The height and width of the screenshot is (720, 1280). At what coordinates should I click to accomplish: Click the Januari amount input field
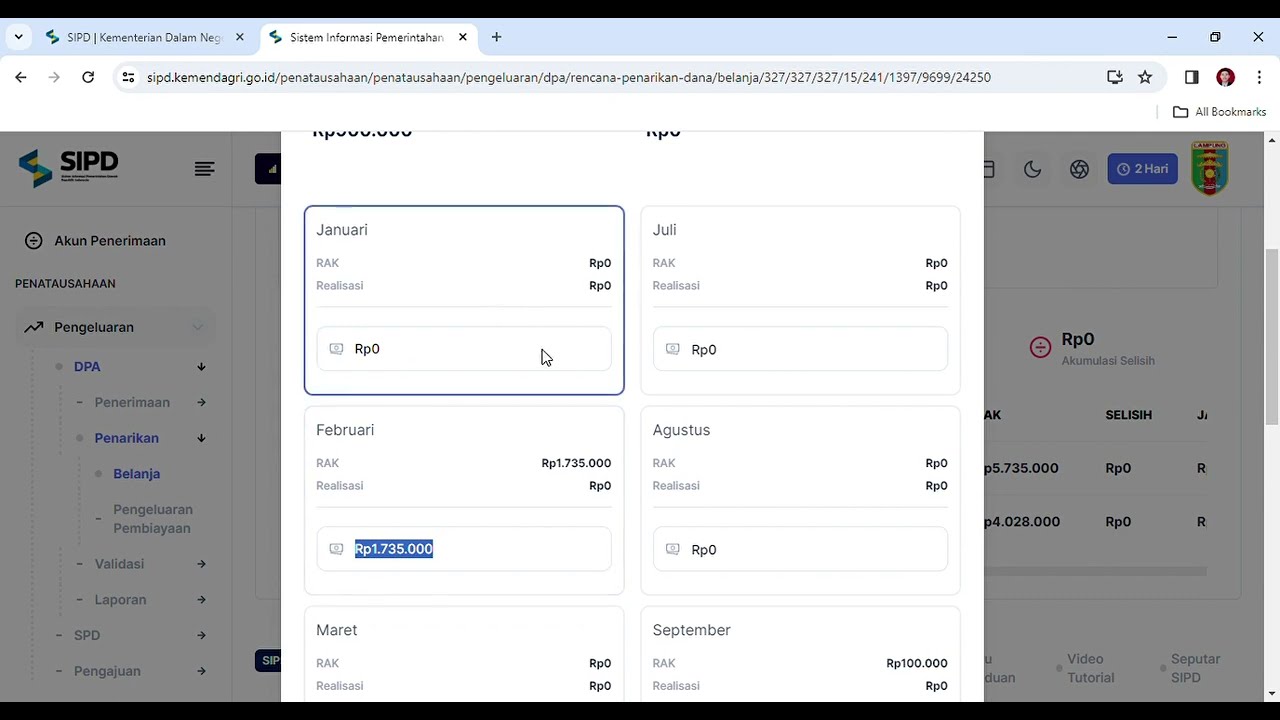(464, 349)
